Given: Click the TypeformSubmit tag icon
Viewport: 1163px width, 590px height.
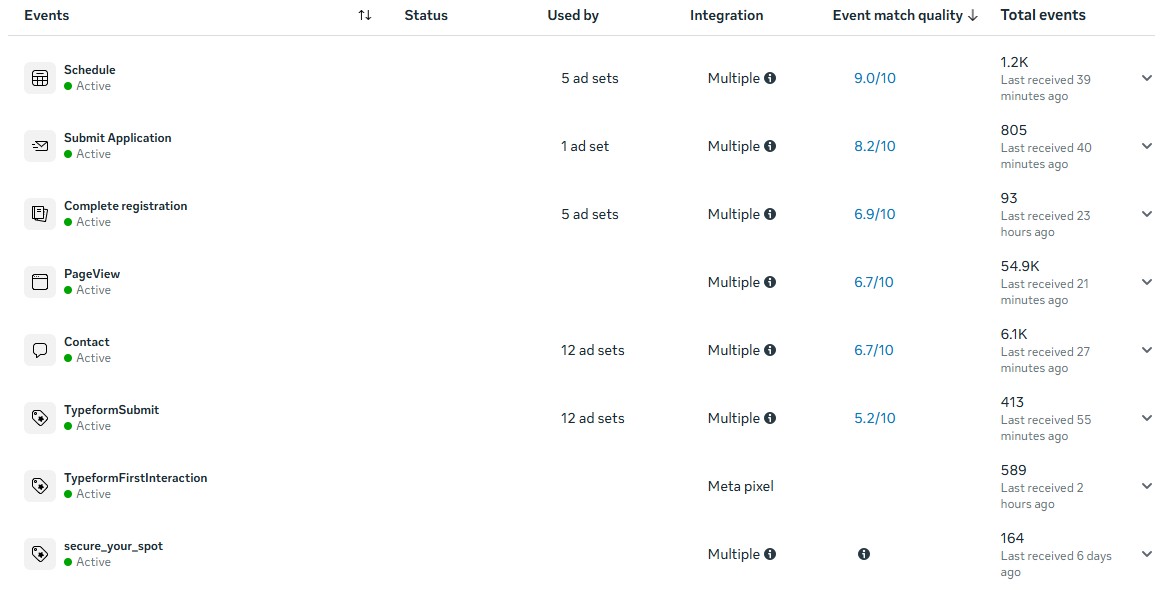Looking at the screenshot, I should click(40, 418).
